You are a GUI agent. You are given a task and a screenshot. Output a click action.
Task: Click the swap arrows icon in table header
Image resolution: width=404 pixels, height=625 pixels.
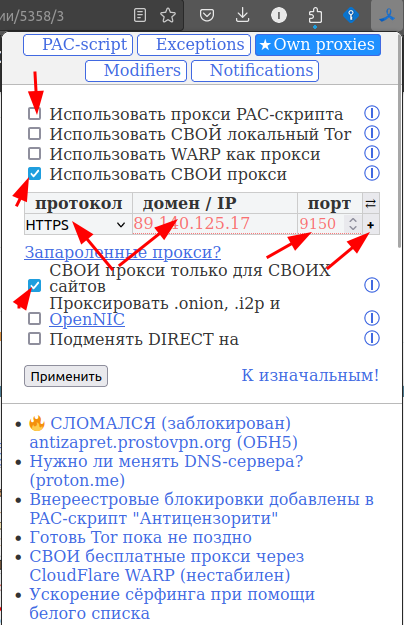(371, 204)
